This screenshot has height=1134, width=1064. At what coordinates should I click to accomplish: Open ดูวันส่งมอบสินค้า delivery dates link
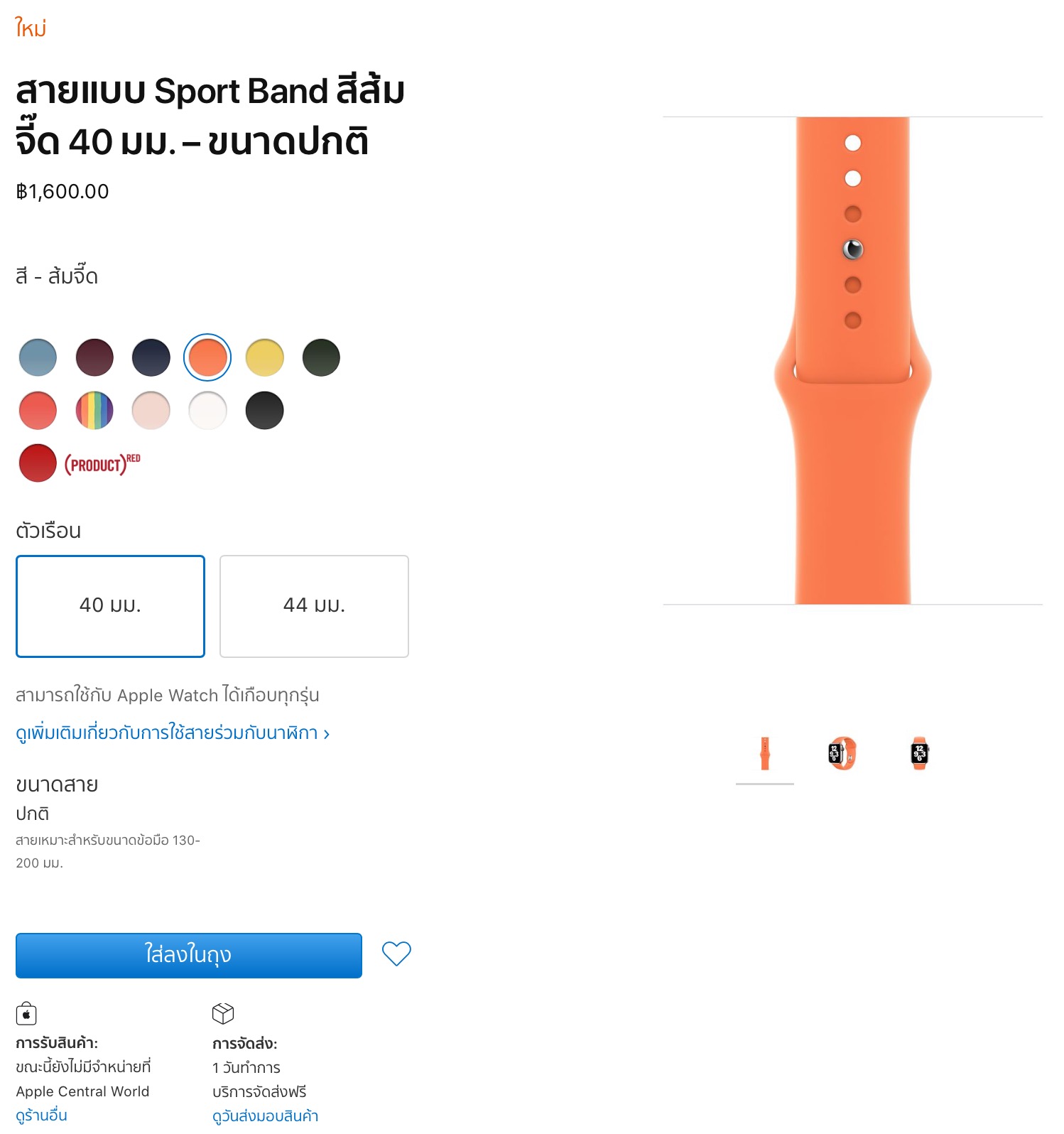tap(265, 1116)
